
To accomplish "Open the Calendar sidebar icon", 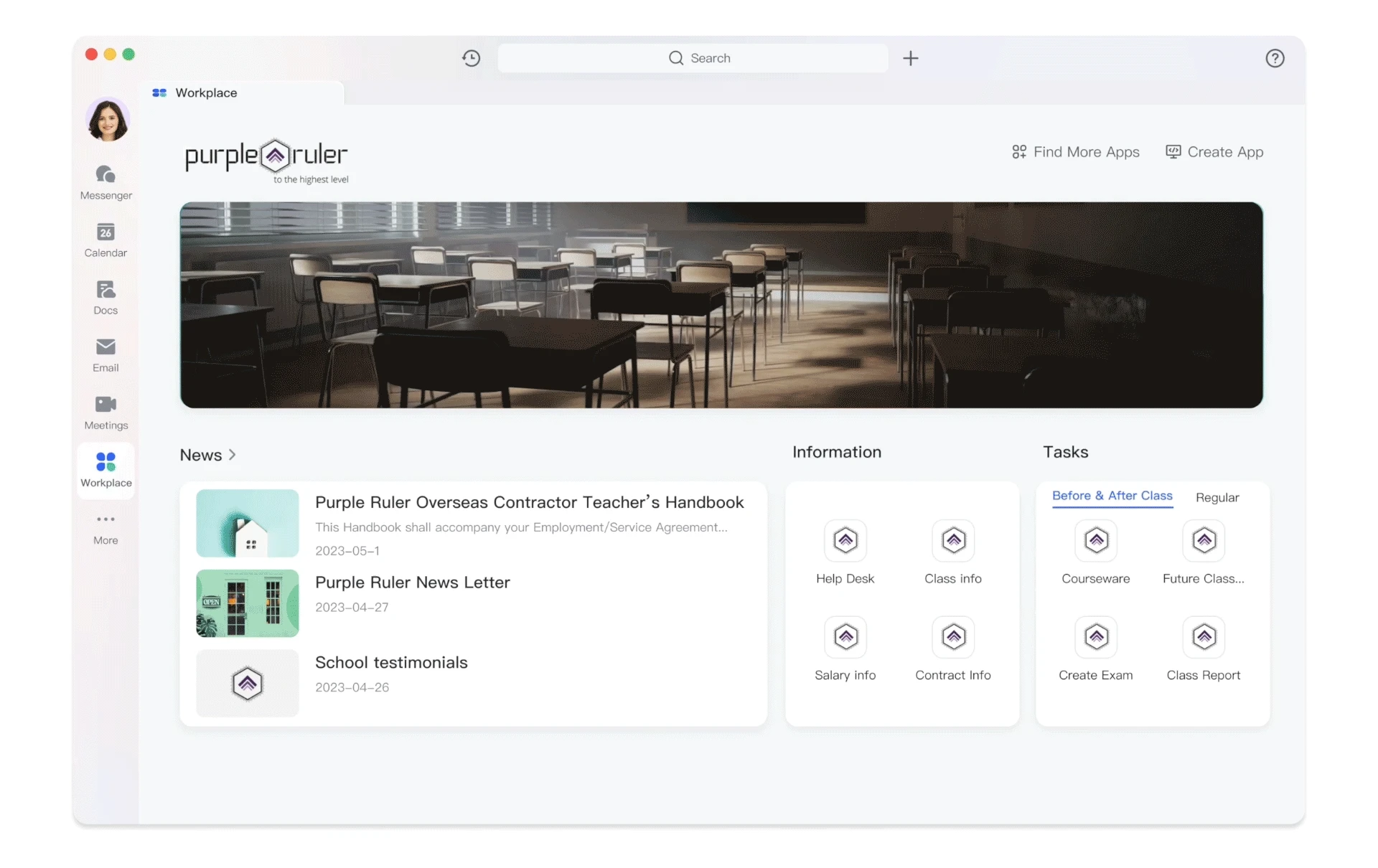I will pyautogui.click(x=106, y=240).
